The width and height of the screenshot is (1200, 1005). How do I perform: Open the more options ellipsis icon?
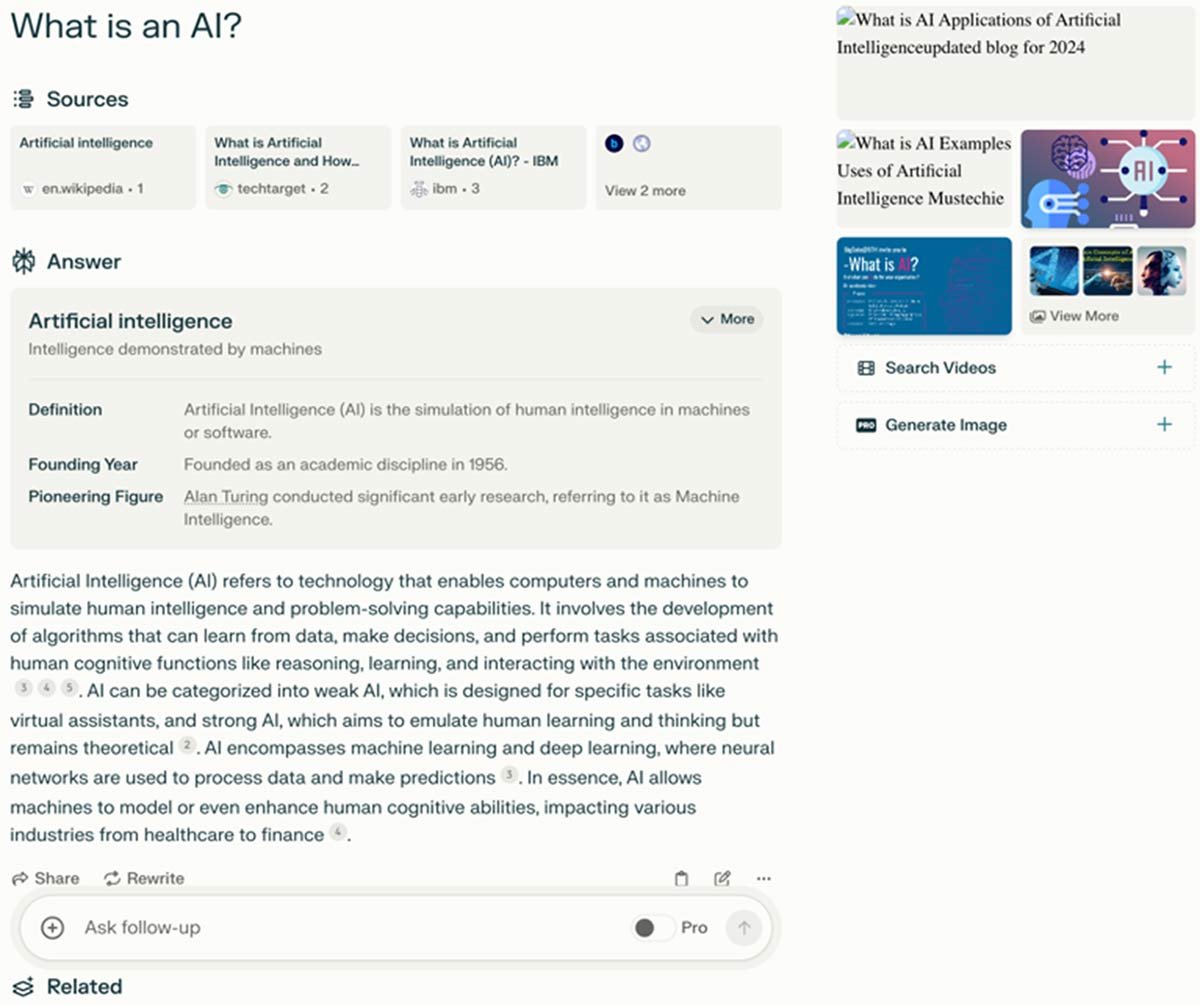click(x=763, y=878)
